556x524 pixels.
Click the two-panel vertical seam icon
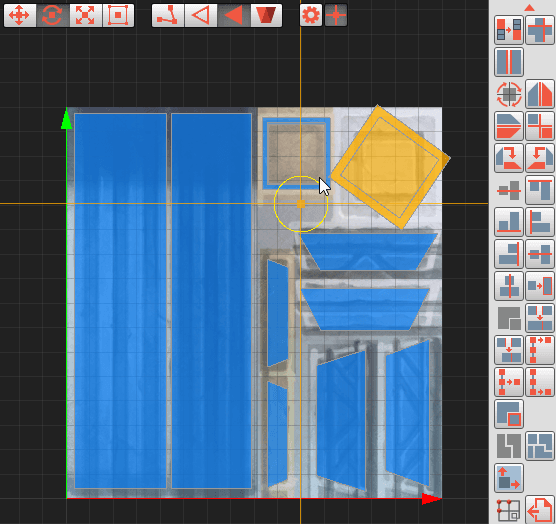click(509, 62)
